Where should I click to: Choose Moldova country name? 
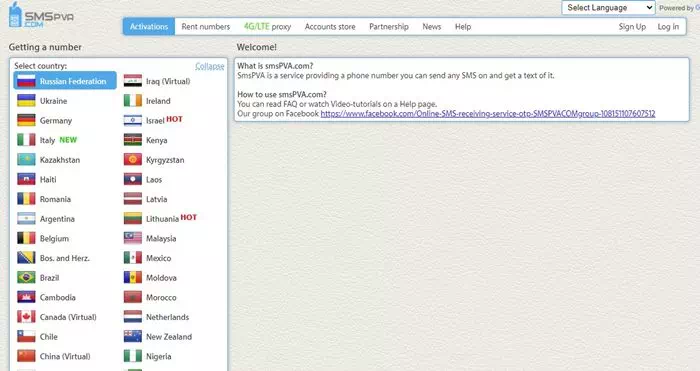click(x=161, y=278)
